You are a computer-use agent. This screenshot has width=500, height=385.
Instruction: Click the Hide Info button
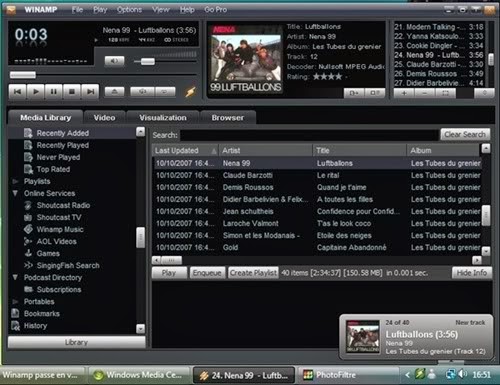(x=472, y=273)
